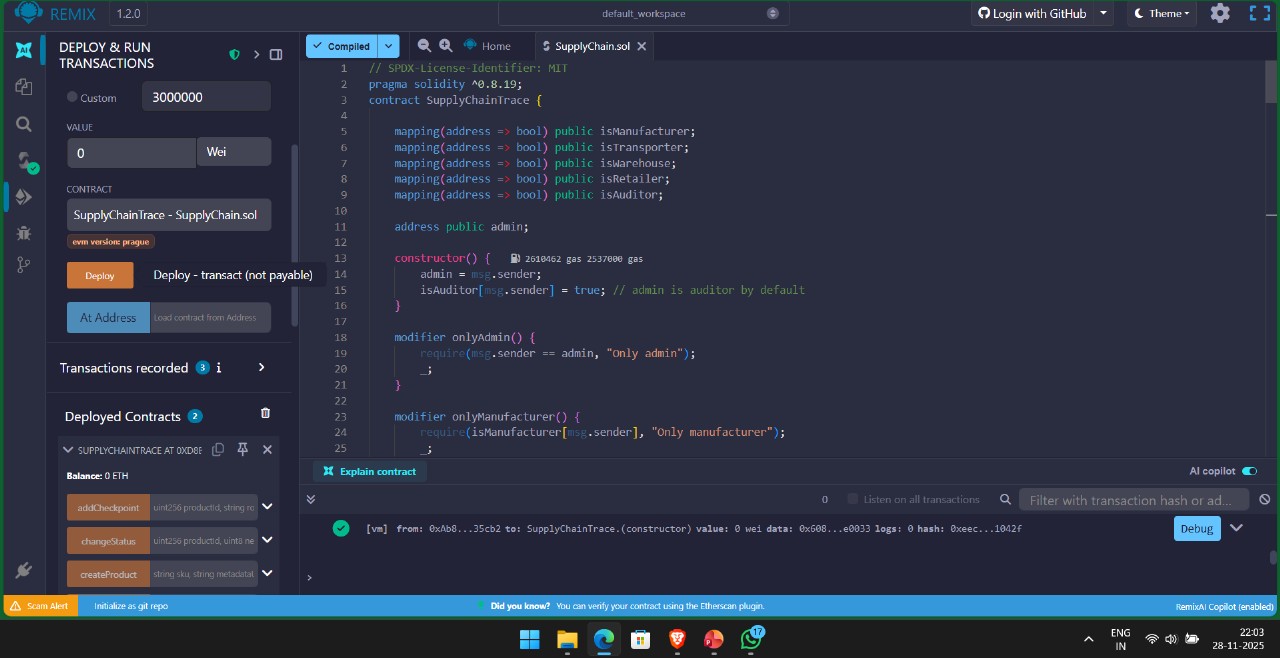This screenshot has width=1280, height=658.
Task: Open contract selector SupplyChainTrace dropdown
Action: tap(169, 215)
